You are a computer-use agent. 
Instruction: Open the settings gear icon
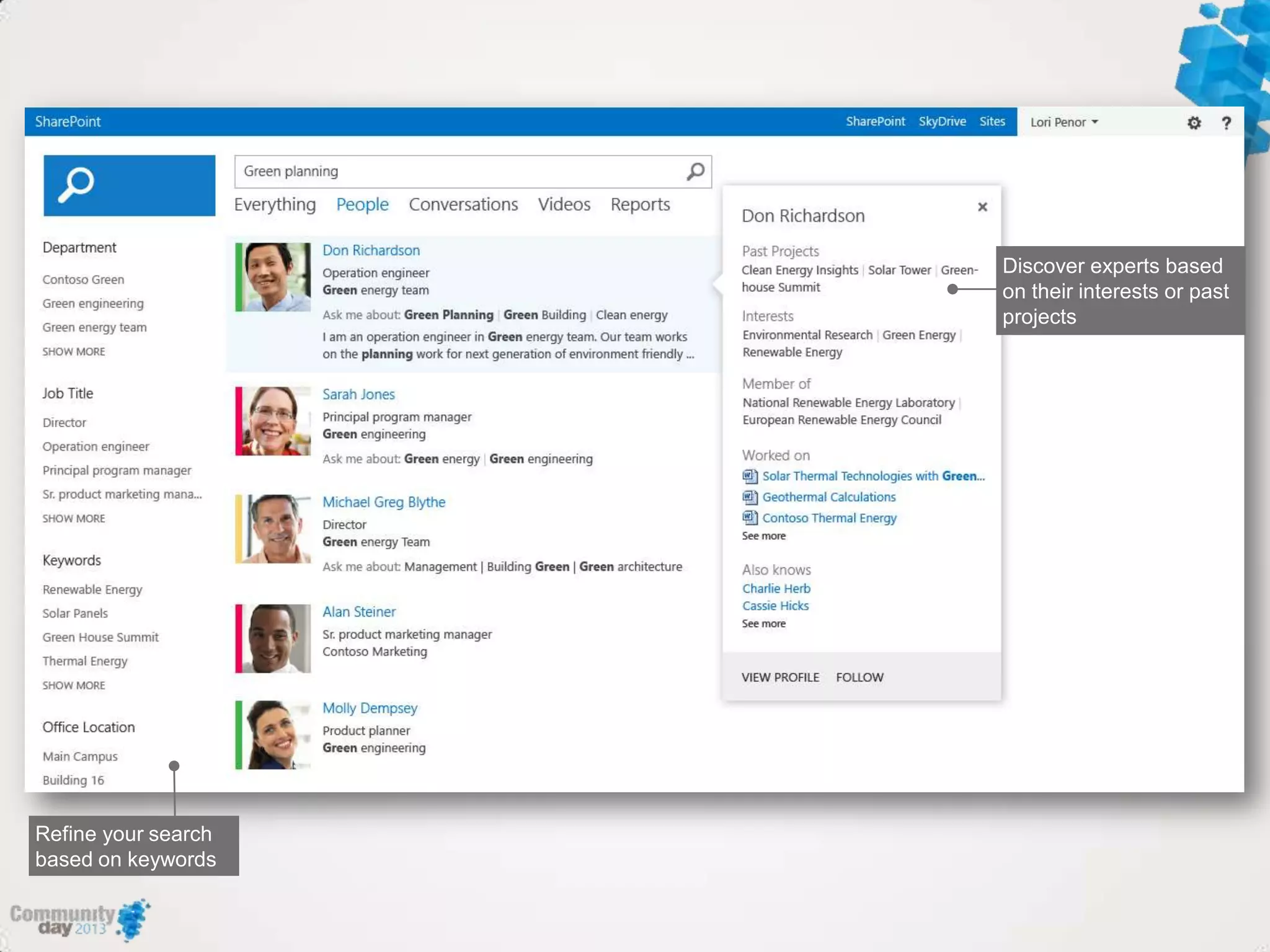tap(1194, 123)
